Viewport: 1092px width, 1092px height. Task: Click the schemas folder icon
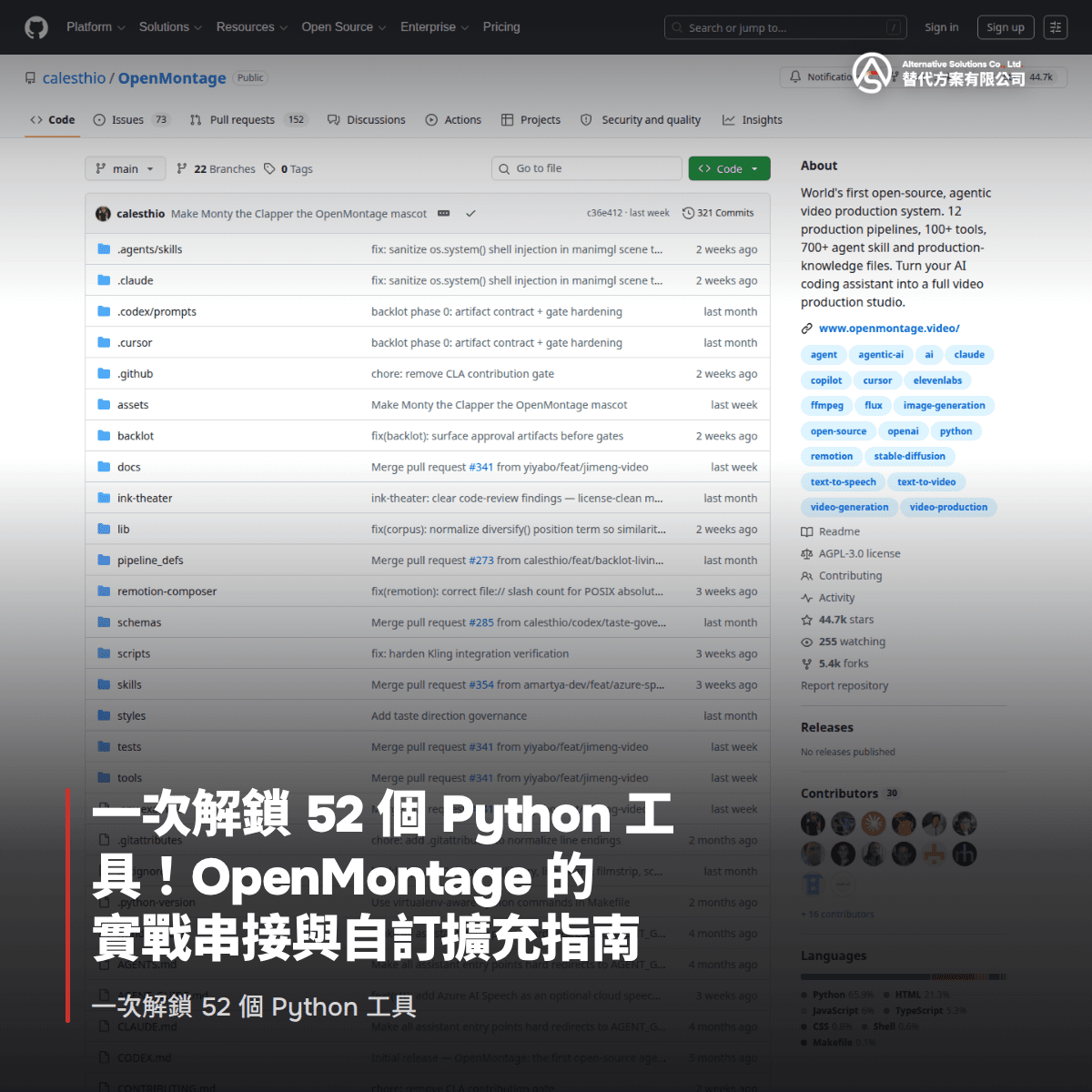[x=104, y=622]
